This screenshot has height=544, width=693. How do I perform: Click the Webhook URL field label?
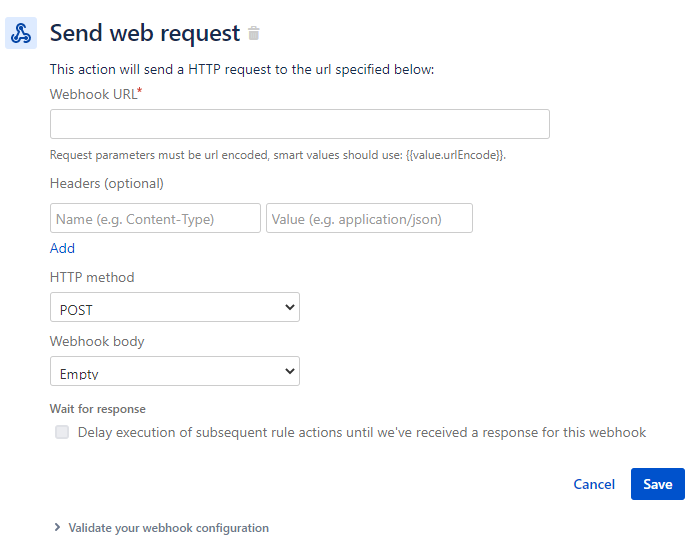pyautogui.click(x=95, y=94)
